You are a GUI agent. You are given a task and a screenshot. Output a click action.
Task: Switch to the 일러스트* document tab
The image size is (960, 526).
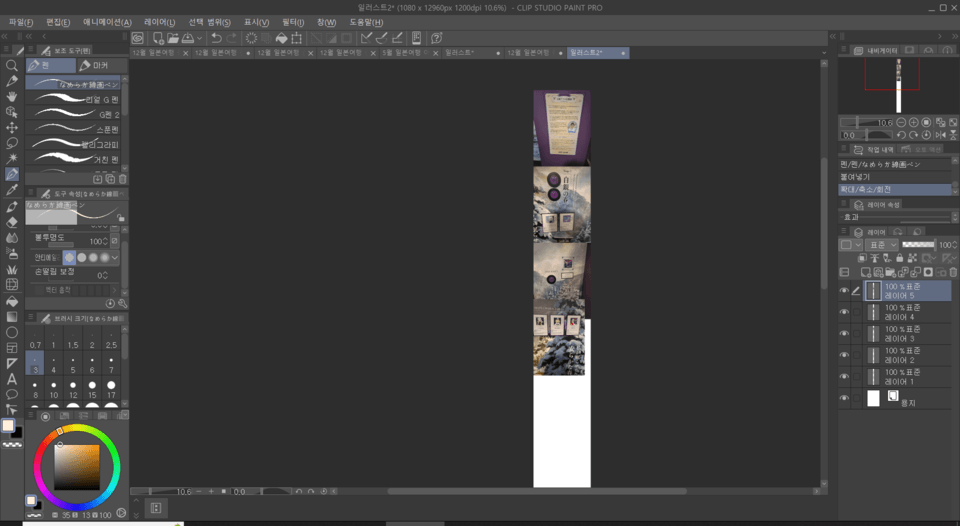click(471, 53)
